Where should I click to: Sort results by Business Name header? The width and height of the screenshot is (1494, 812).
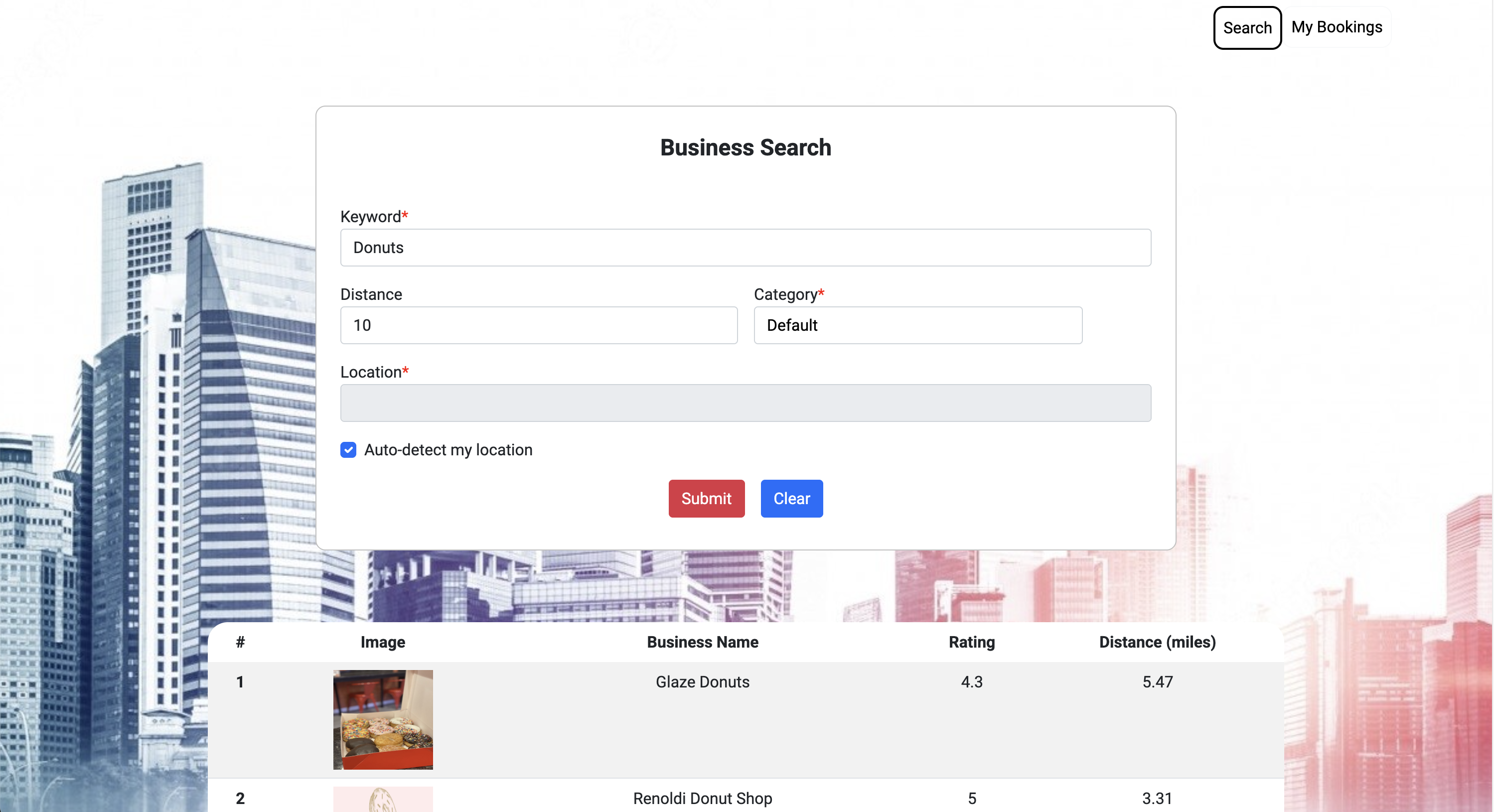click(702, 642)
